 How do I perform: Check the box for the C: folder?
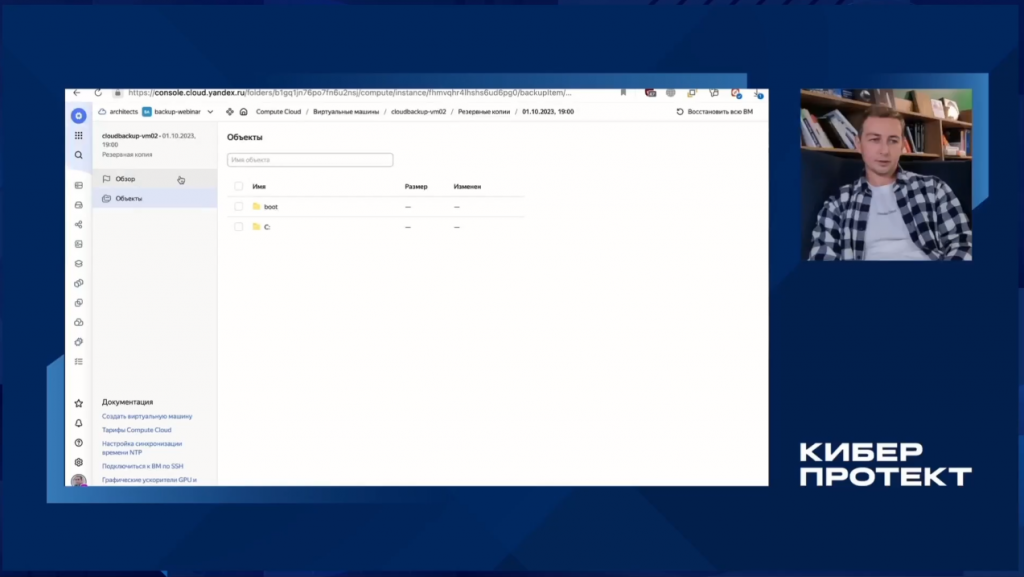click(238, 226)
